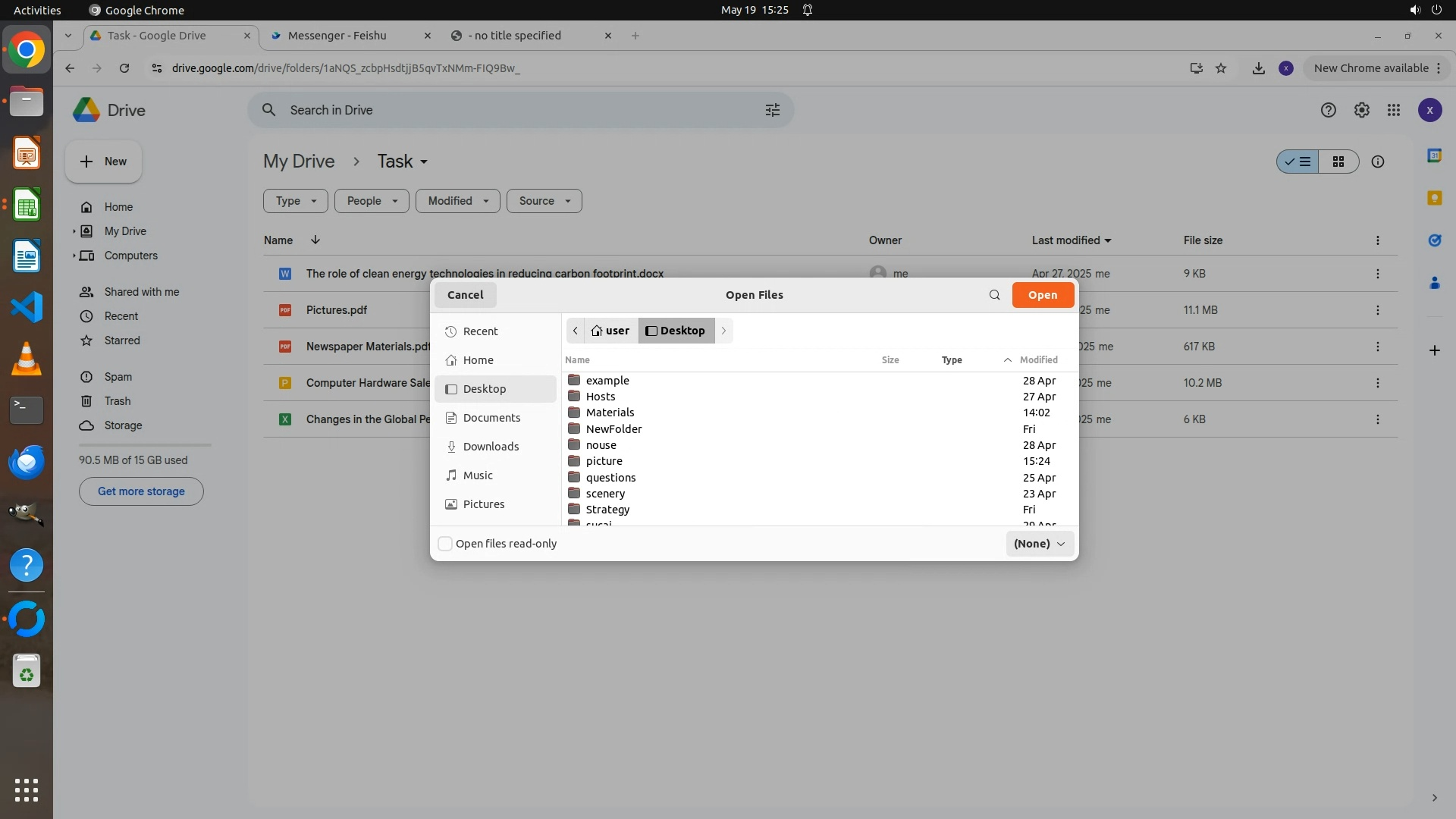
Task: Click the search icon in Open Files dialog
Action: pyautogui.click(x=994, y=295)
